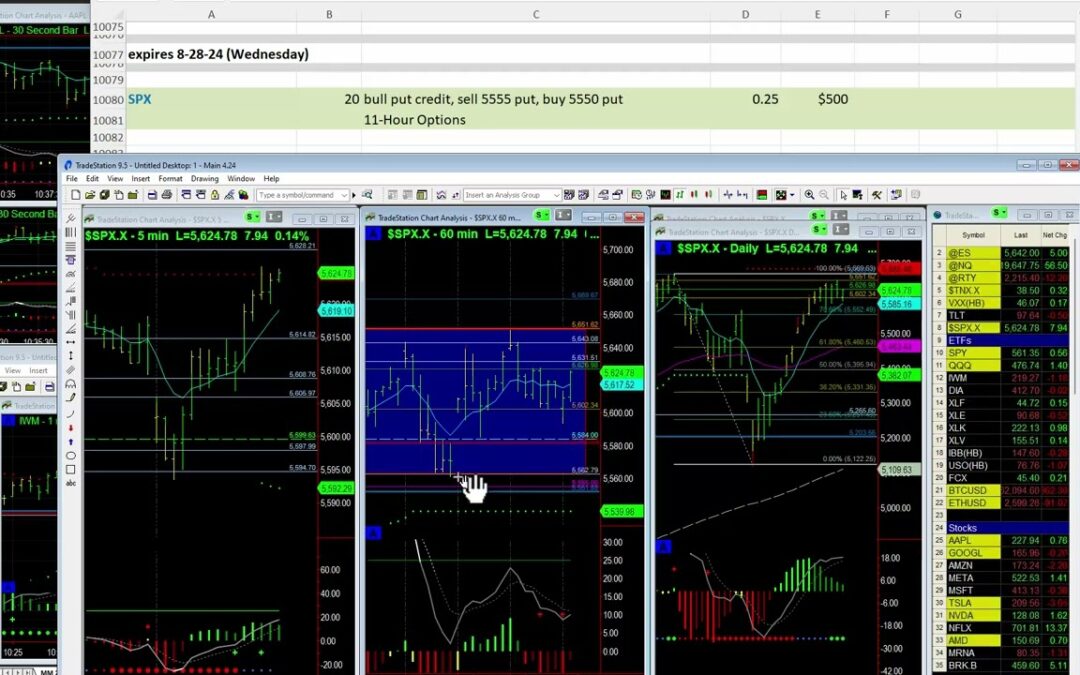Select the arc drawing tool
1080x675 pixels.
click(x=70, y=413)
